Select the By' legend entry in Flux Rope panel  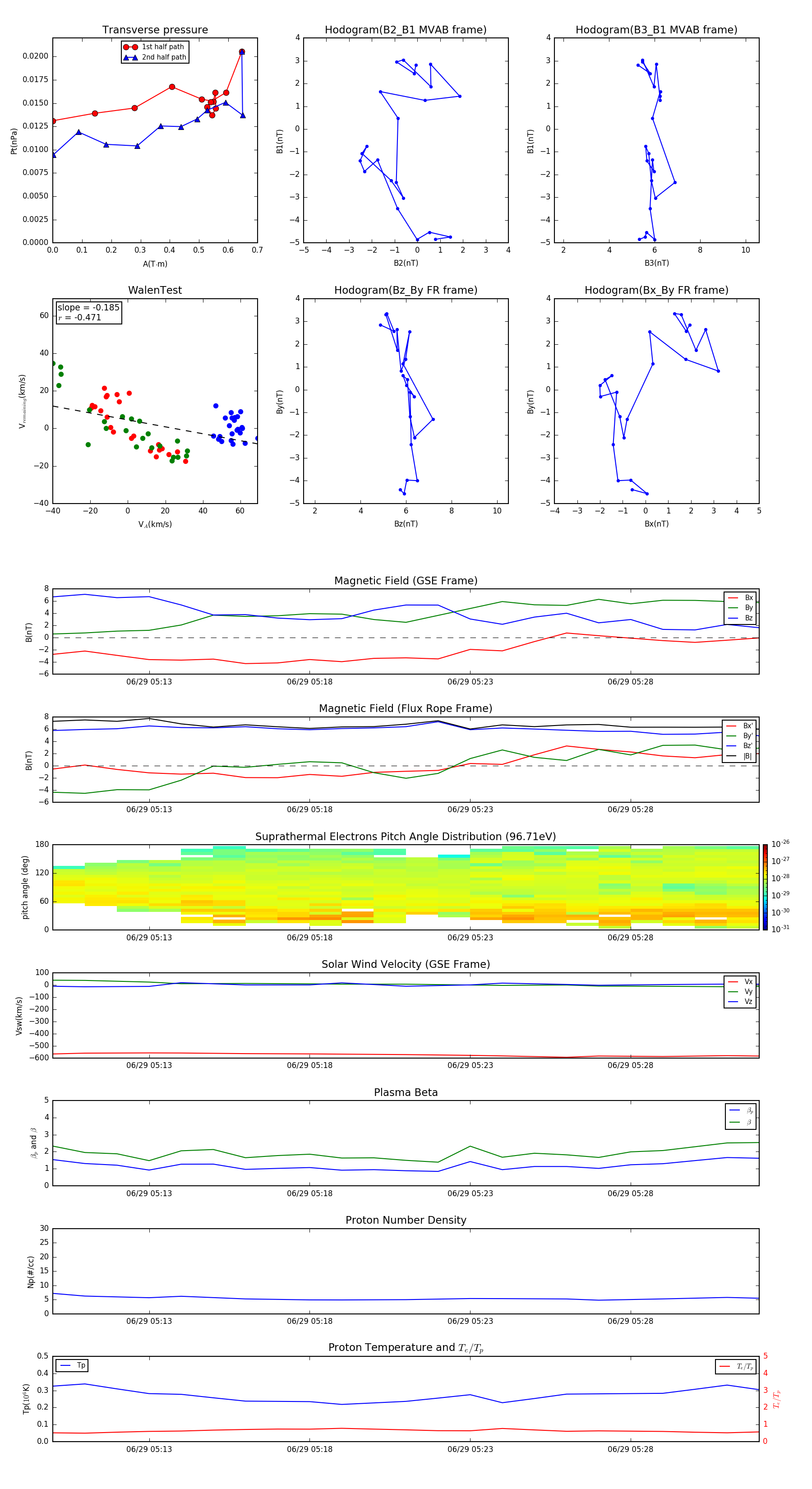pos(739,736)
